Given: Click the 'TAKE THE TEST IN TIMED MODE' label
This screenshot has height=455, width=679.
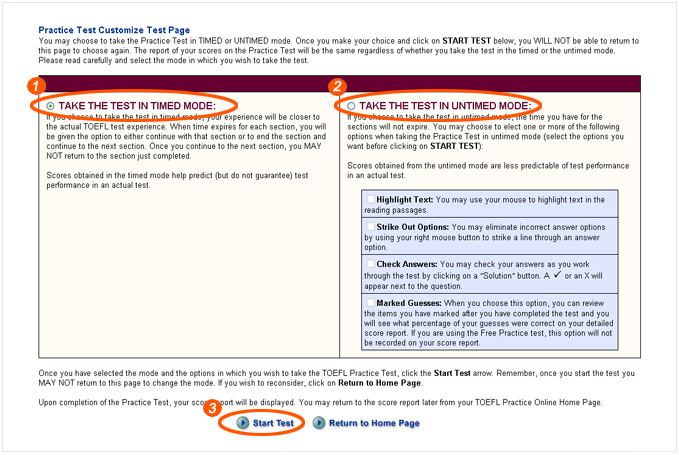Looking at the screenshot, I should click(x=139, y=105).
